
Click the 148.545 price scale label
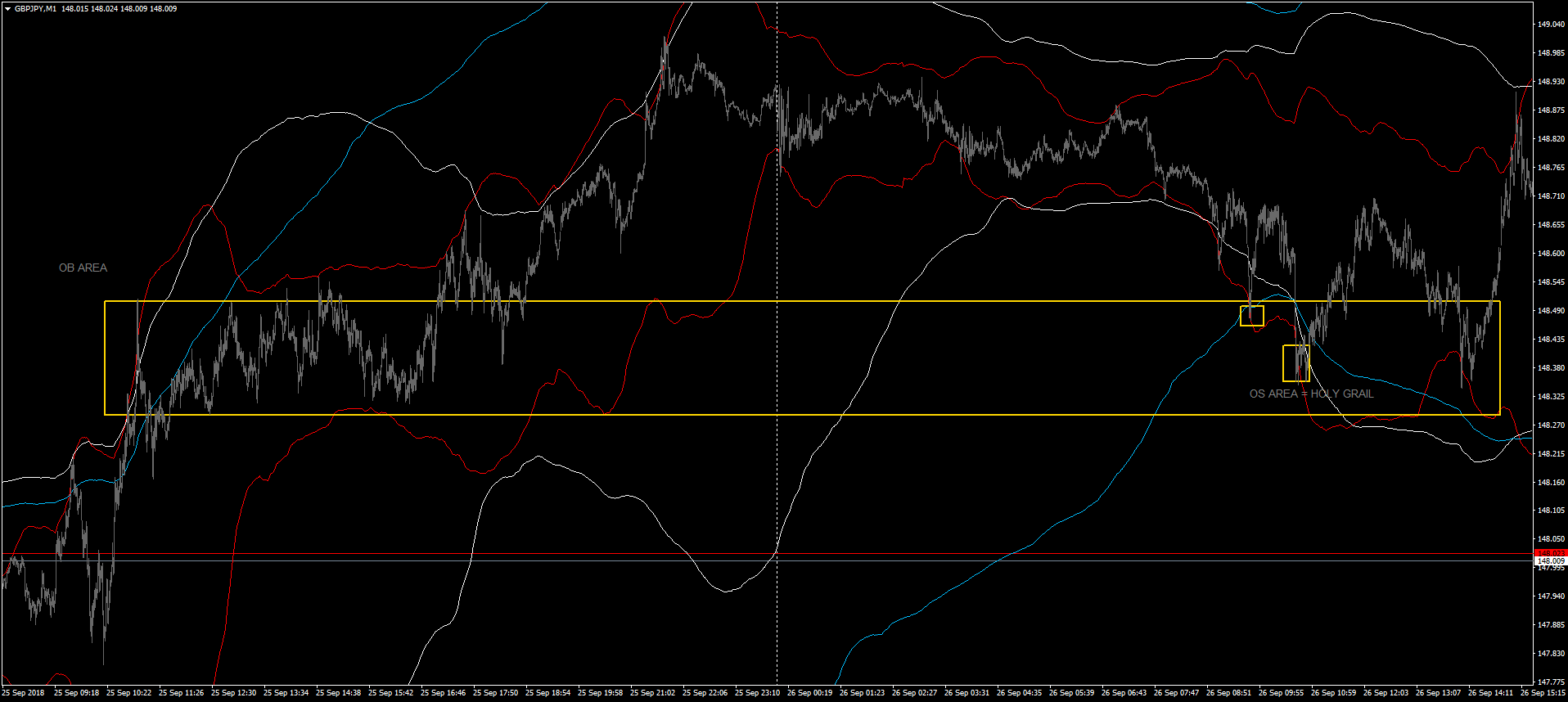1551,282
